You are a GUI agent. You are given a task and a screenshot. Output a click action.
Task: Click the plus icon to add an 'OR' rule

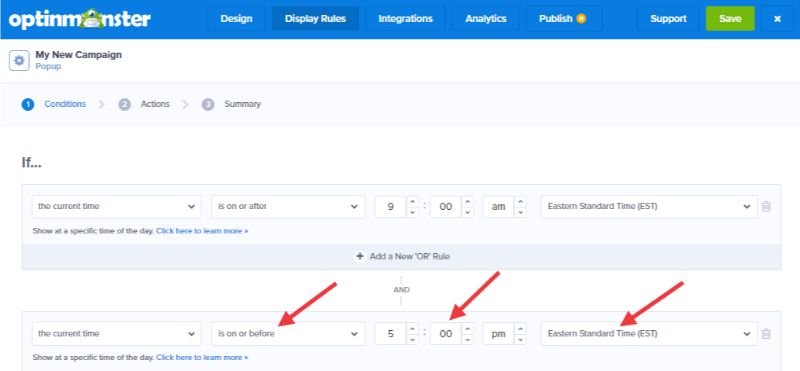tap(360, 256)
